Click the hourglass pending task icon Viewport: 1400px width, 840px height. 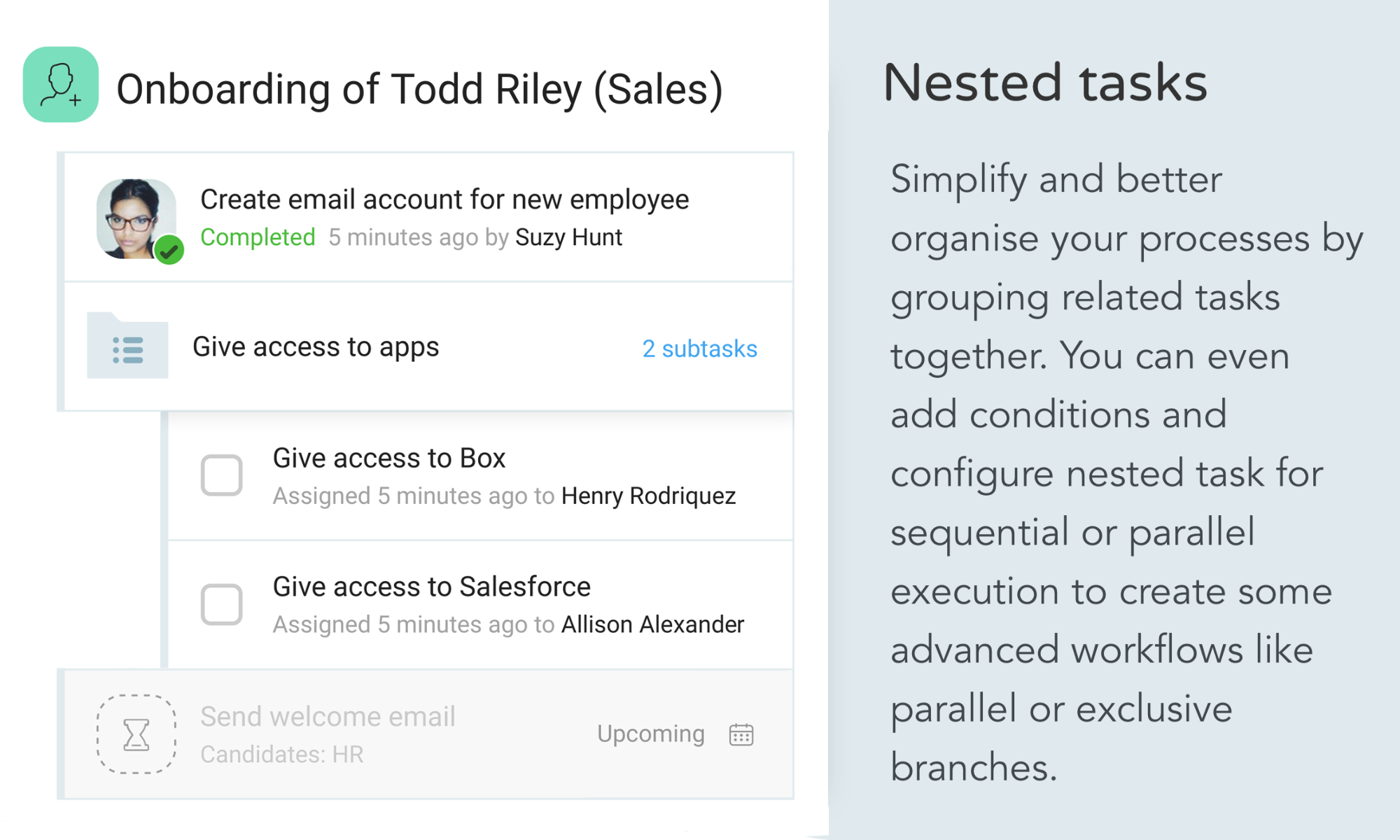tap(136, 734)
